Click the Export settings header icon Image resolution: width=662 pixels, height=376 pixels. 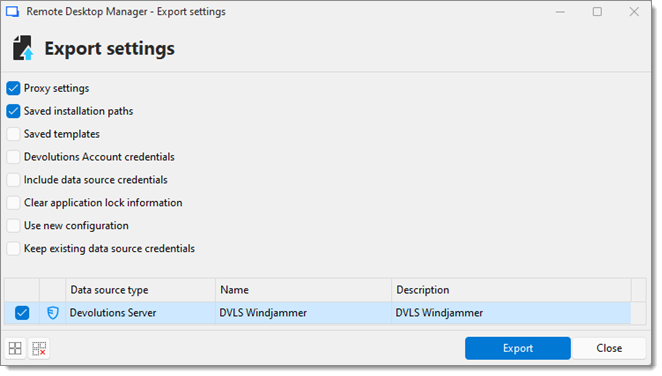click(x=23, y=48)
